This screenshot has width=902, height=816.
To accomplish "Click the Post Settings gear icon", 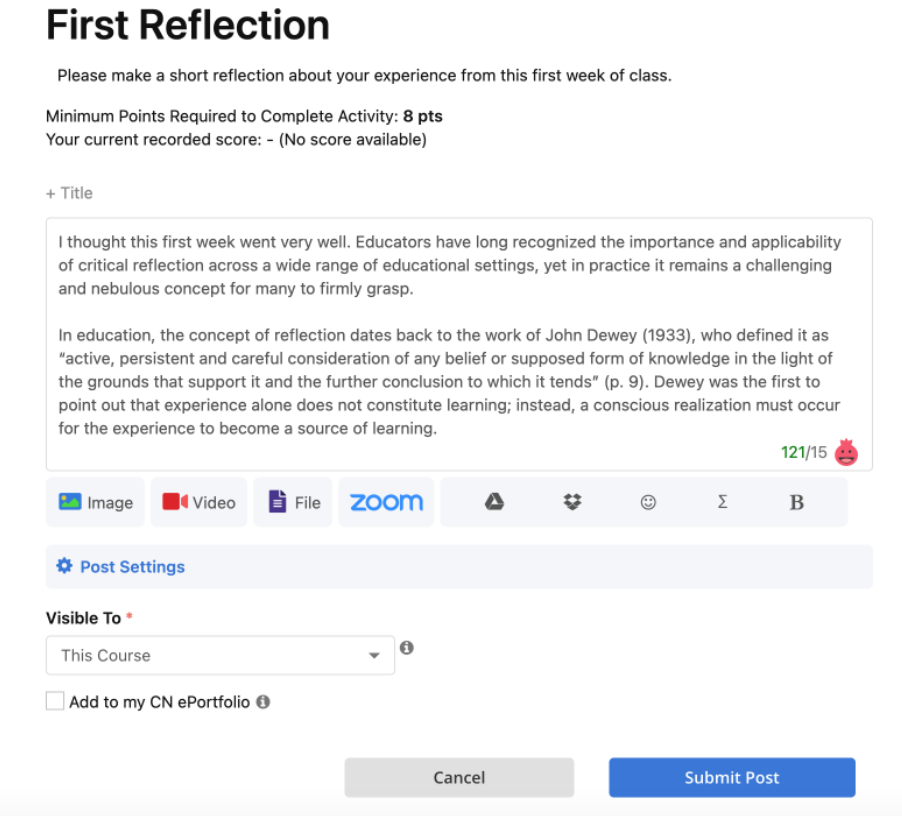I will coord(64,566).
